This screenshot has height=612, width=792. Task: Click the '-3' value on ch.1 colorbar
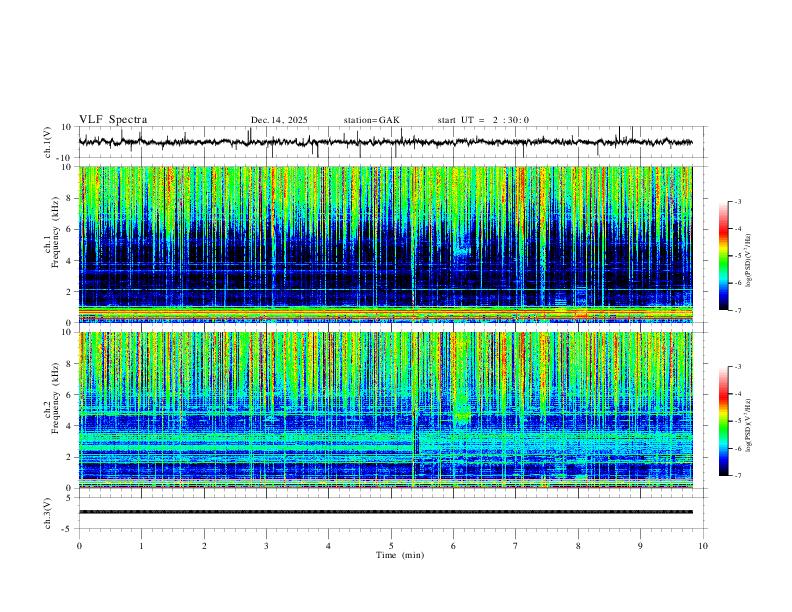[x=737, y=201]
